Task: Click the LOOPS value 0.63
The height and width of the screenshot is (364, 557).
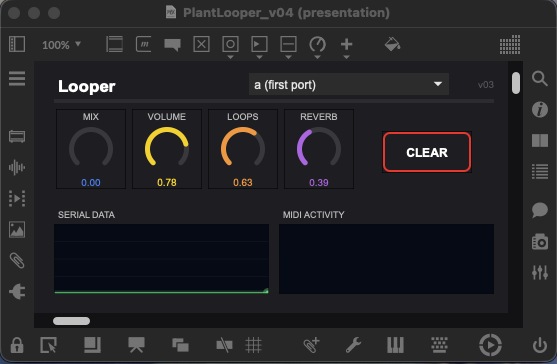Action: click(243, 183)
